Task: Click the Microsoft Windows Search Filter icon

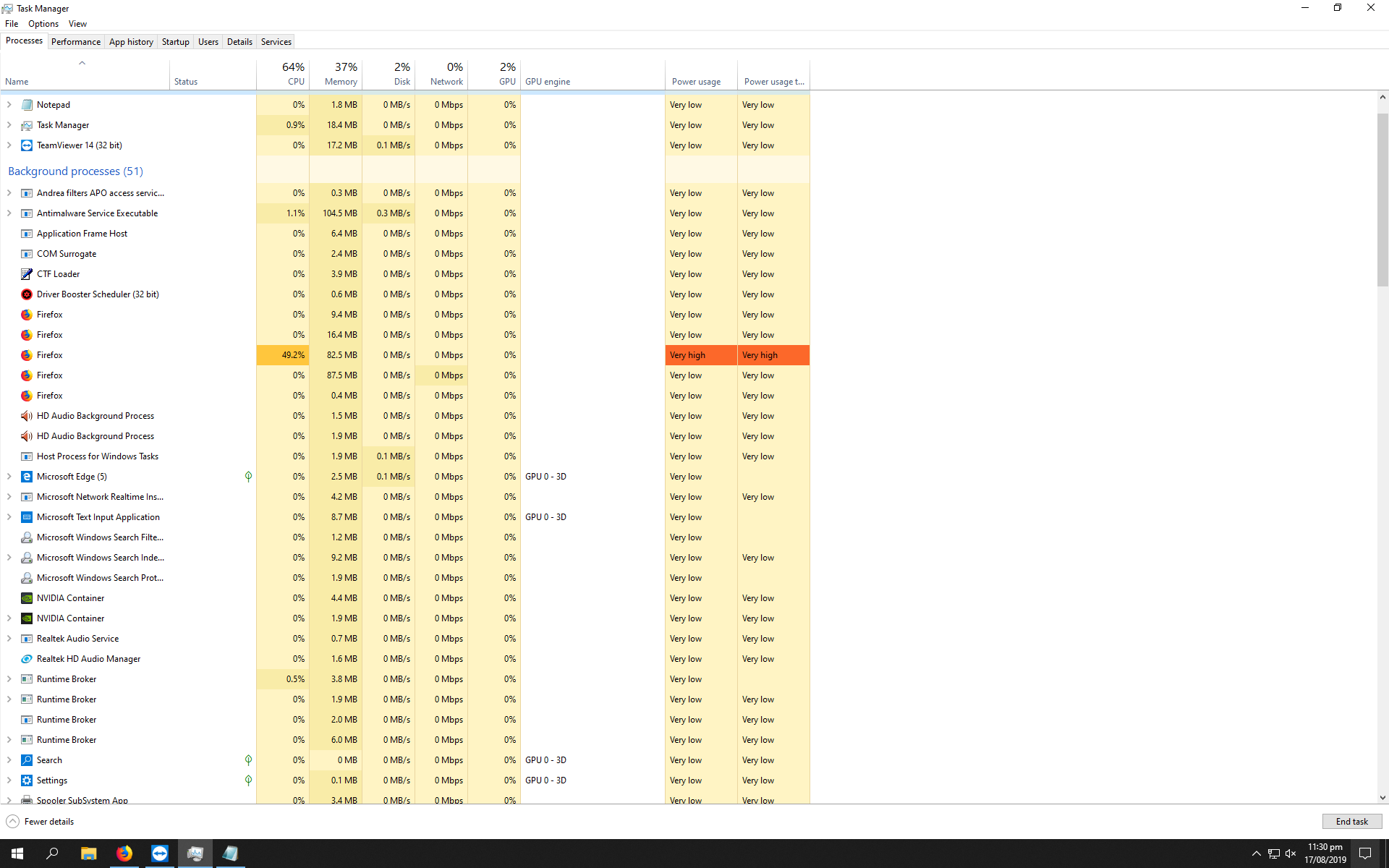Action: [27, 537]
